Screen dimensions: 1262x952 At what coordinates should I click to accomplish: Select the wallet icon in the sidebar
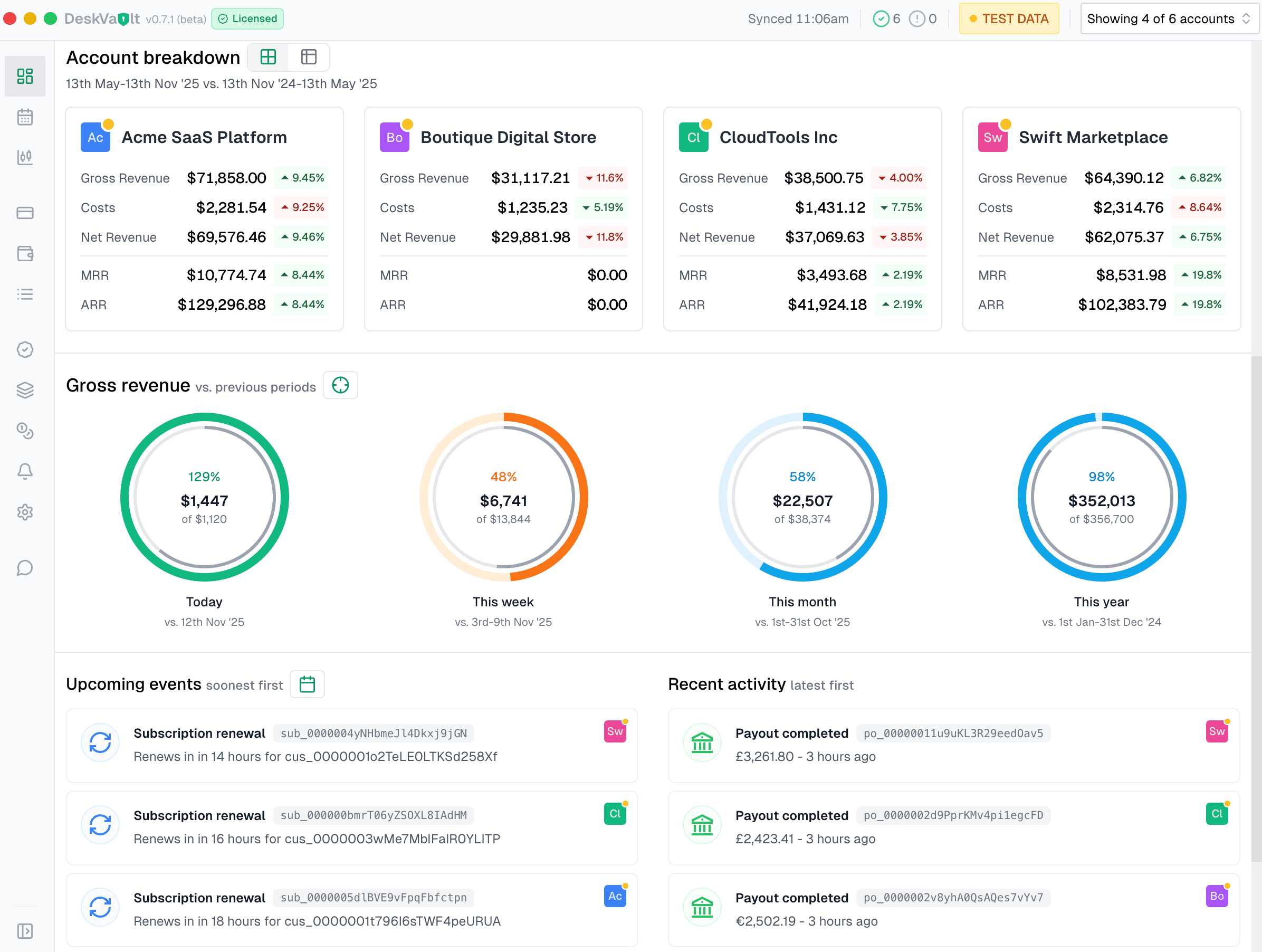[25, 254]
